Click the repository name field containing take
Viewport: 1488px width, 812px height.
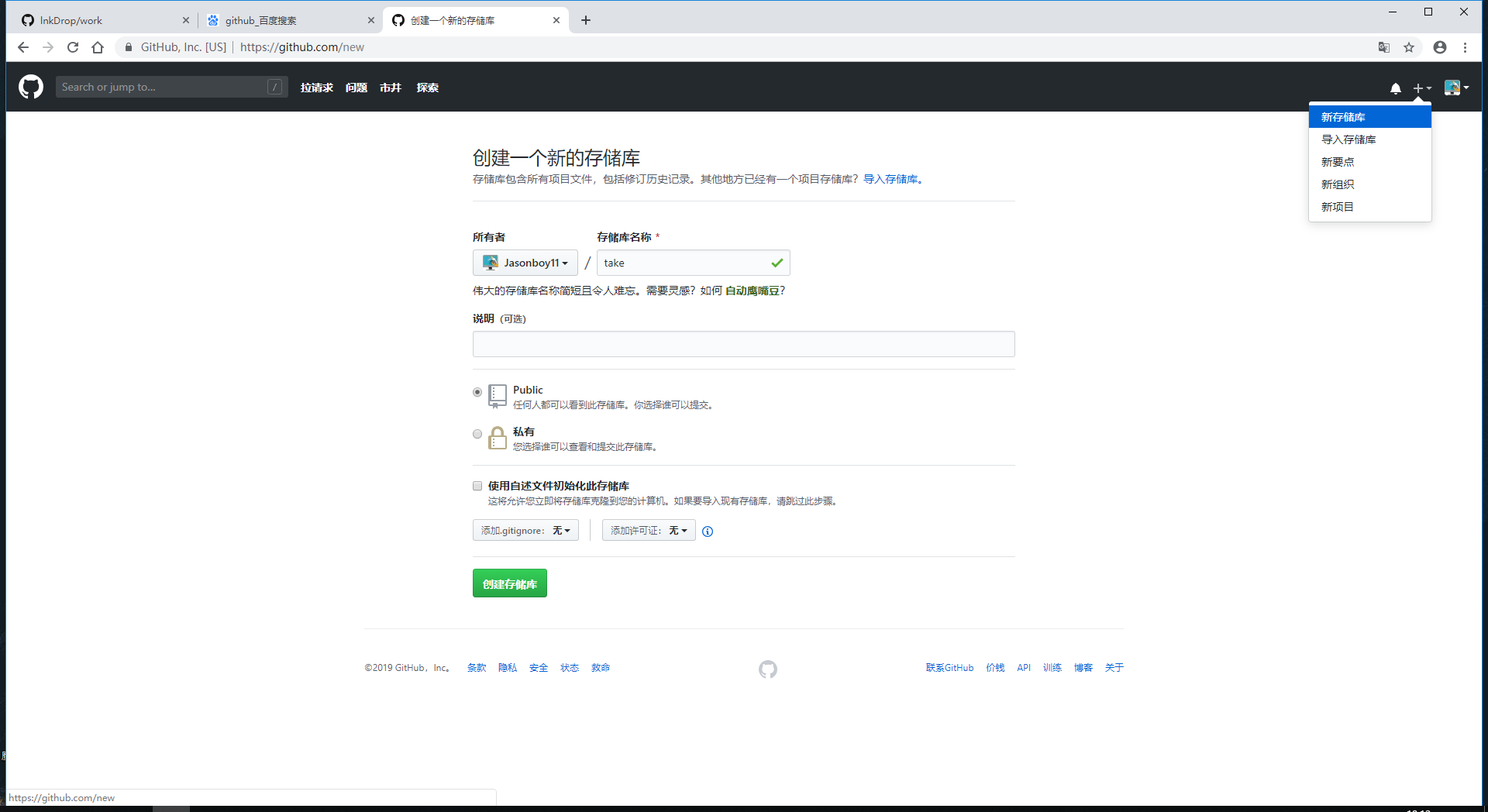[694, 263]
